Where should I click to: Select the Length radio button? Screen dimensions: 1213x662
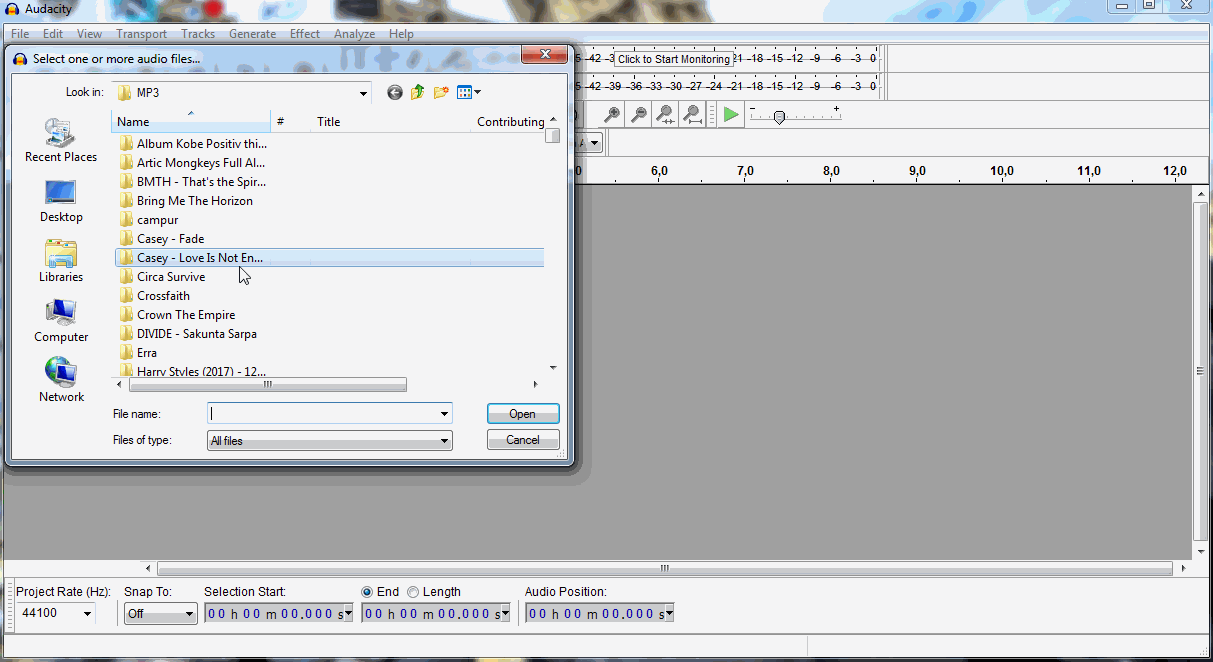tap(413, 592)
